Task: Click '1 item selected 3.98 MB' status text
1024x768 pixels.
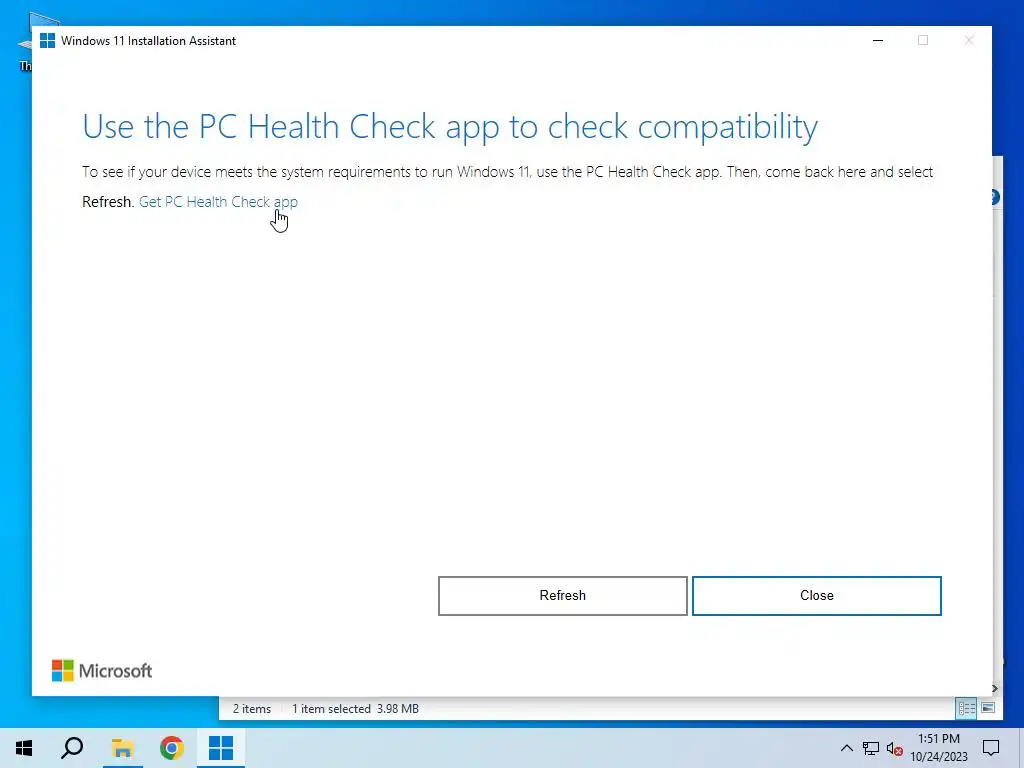Action: click(355, 709)
